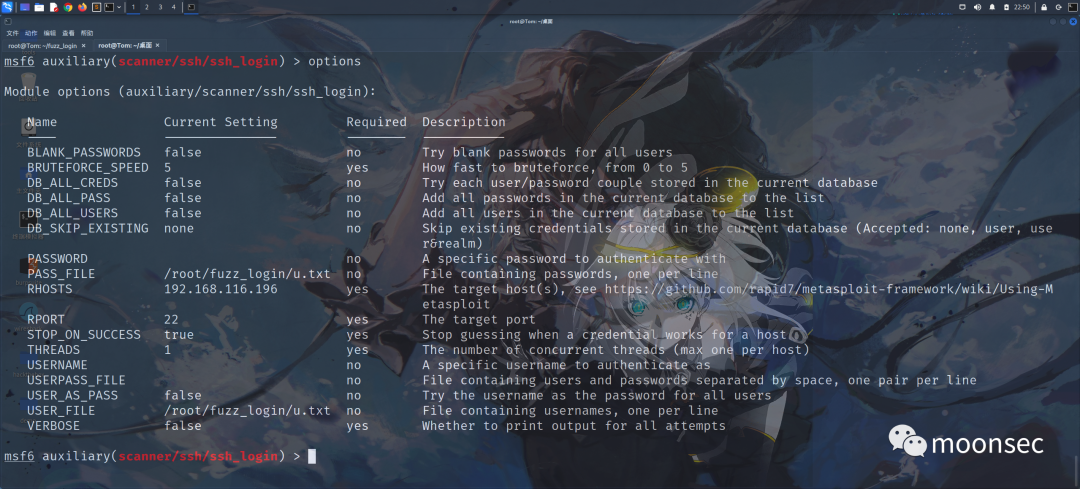Viewport: 1080px width, 489px height.
Task: Click the BLANK_PASSWORDS option name
Action: pyautogui.click(x=84, y=152)
